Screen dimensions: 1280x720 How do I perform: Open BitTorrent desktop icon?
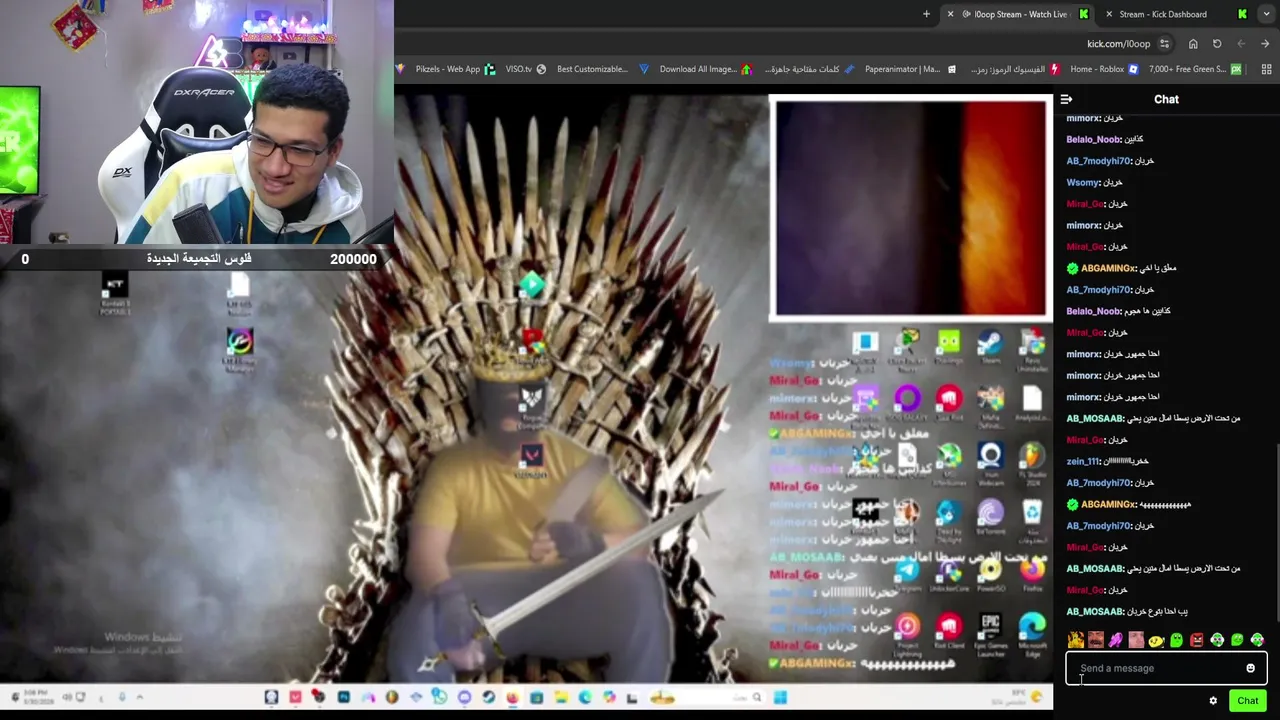pos(990,516)
